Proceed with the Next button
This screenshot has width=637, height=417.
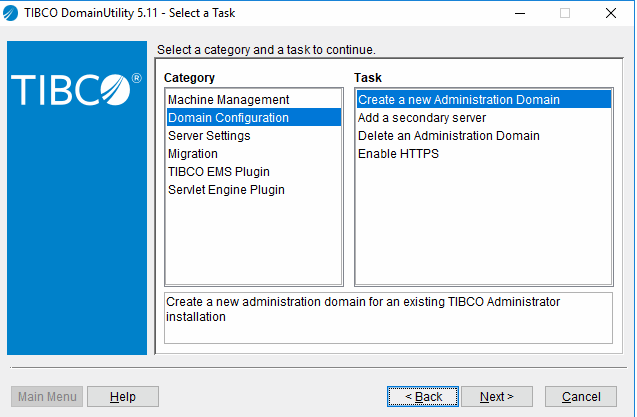point(497,397)
